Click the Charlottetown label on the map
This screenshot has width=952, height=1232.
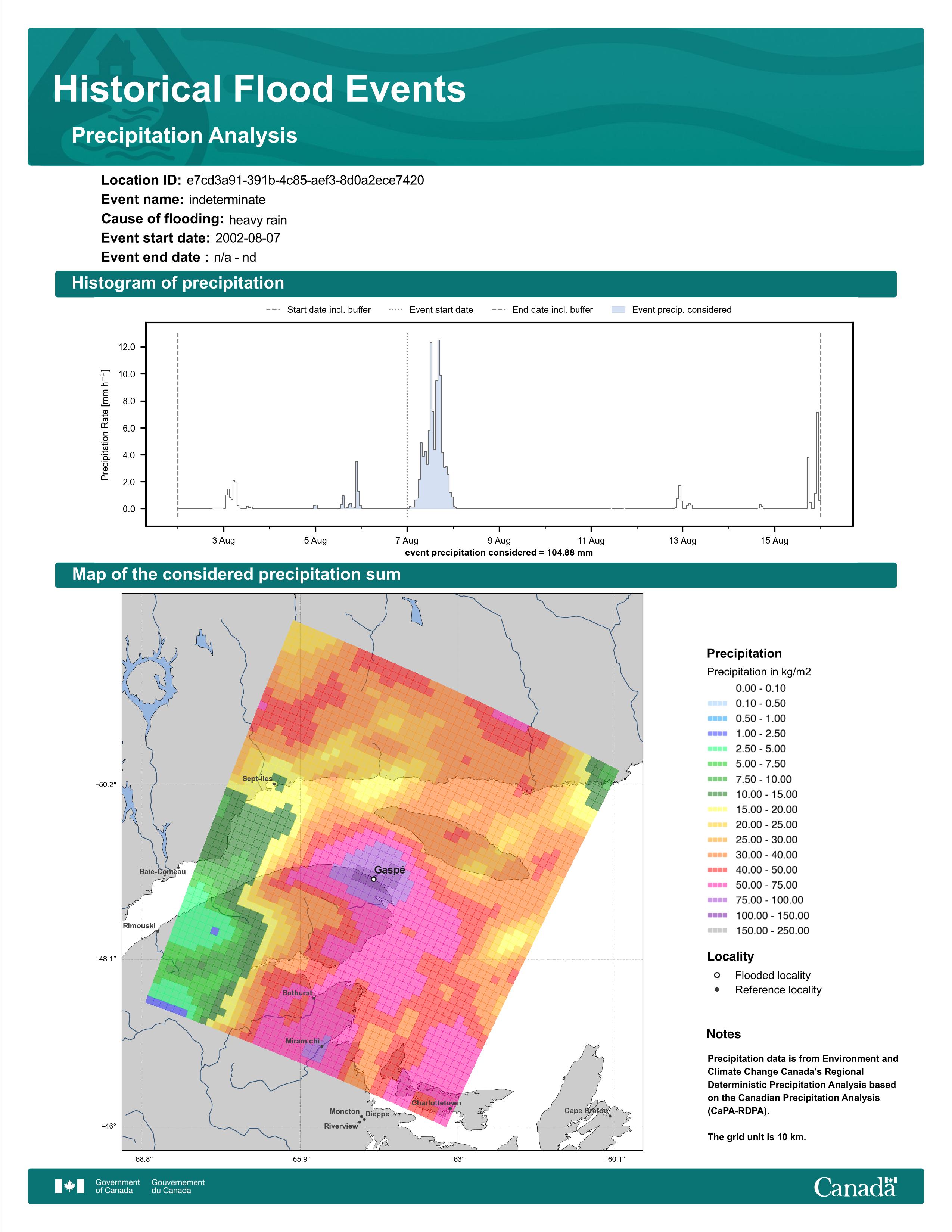[436, 1103]
